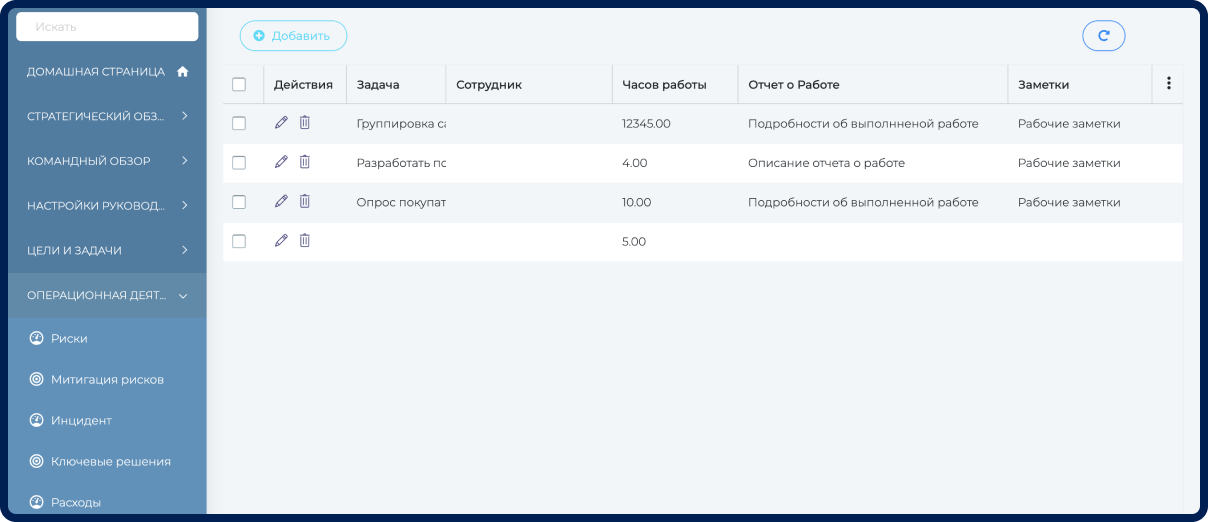Click the Ключевые решения target icon
This screenshot has width=1208, height=522.
pos(37,461)
